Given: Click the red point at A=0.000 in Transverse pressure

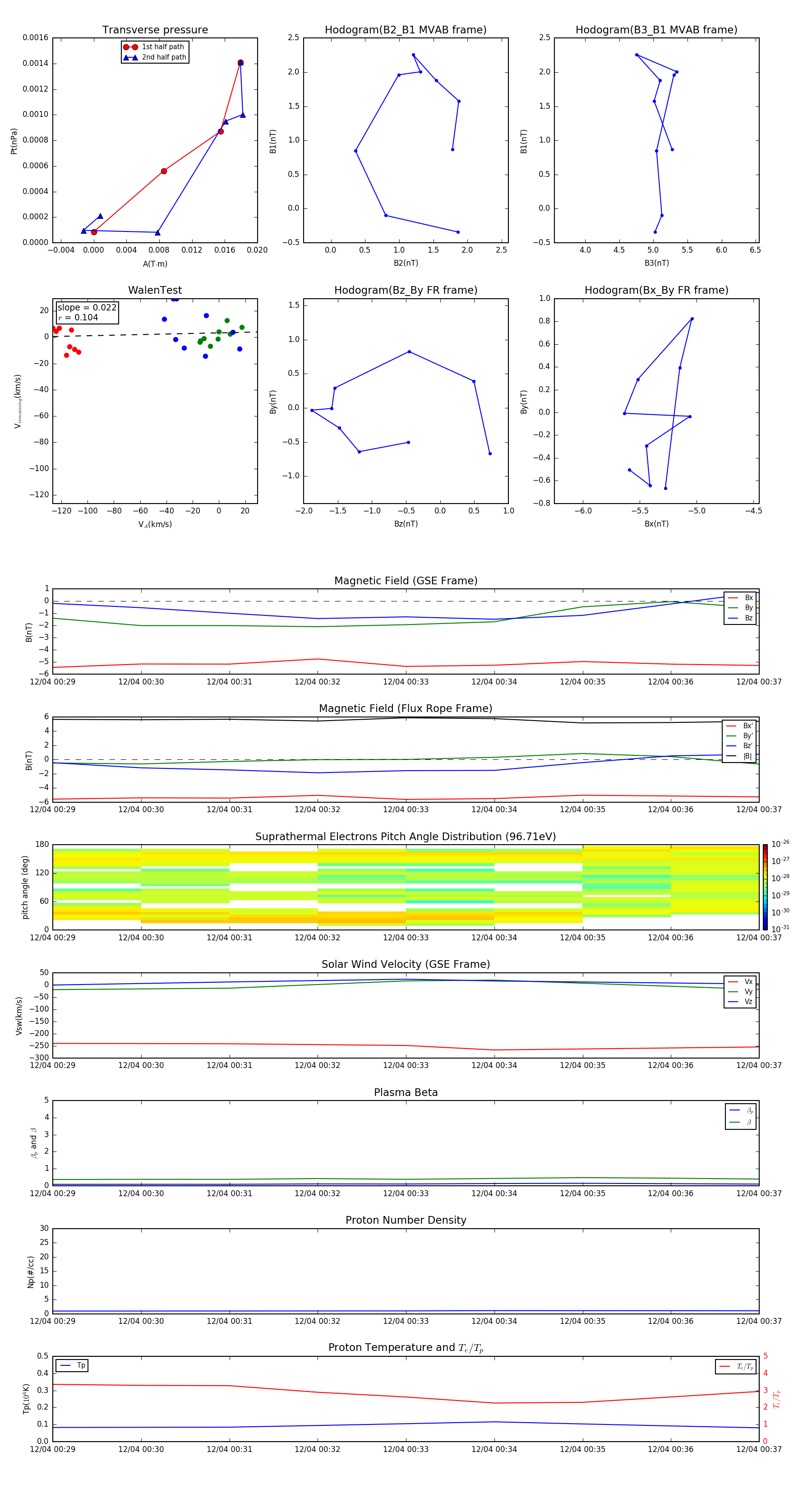Looking at the screenshot, I should pos(94,232).
